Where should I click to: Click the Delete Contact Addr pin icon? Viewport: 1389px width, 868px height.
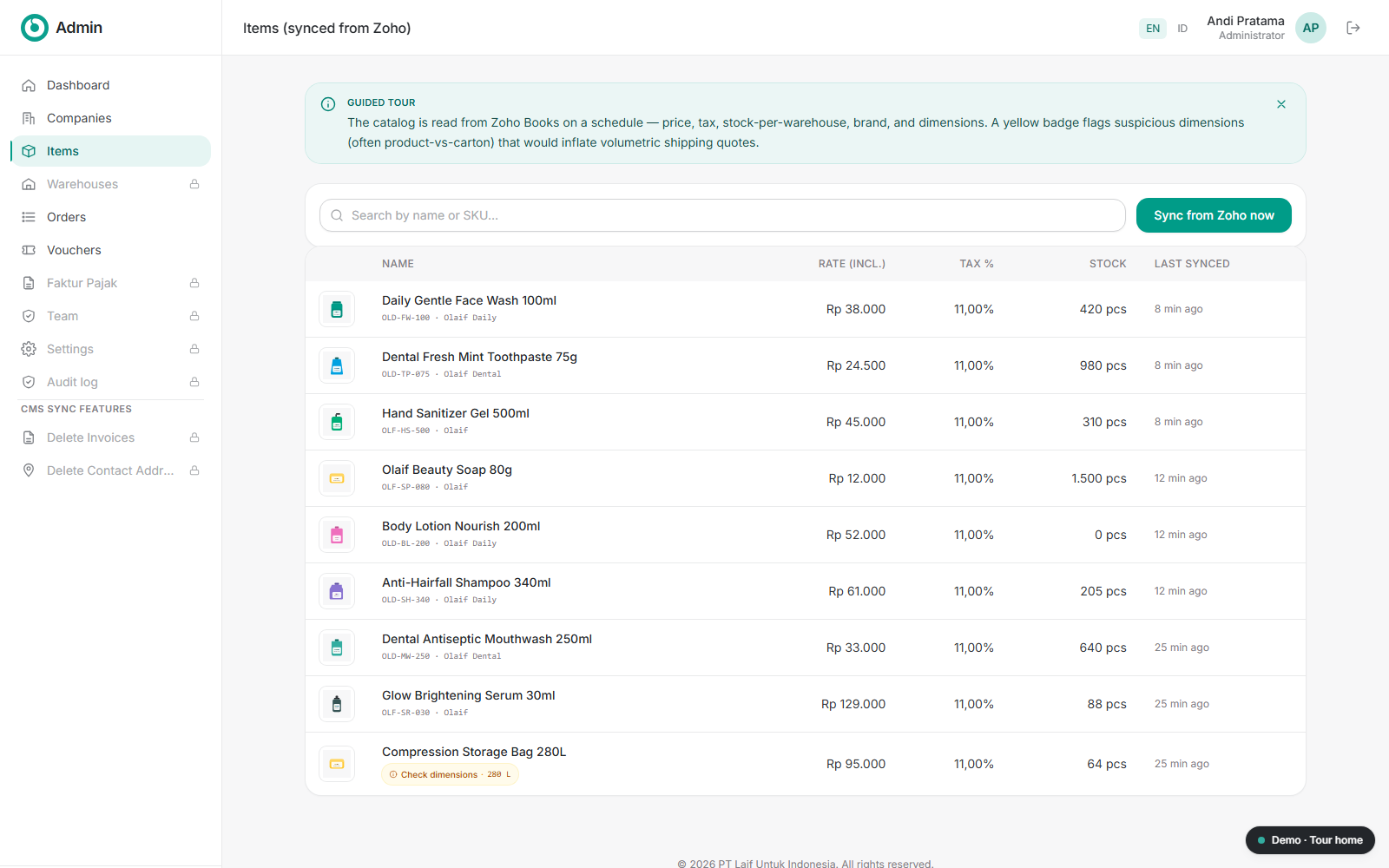coord(29,470)
